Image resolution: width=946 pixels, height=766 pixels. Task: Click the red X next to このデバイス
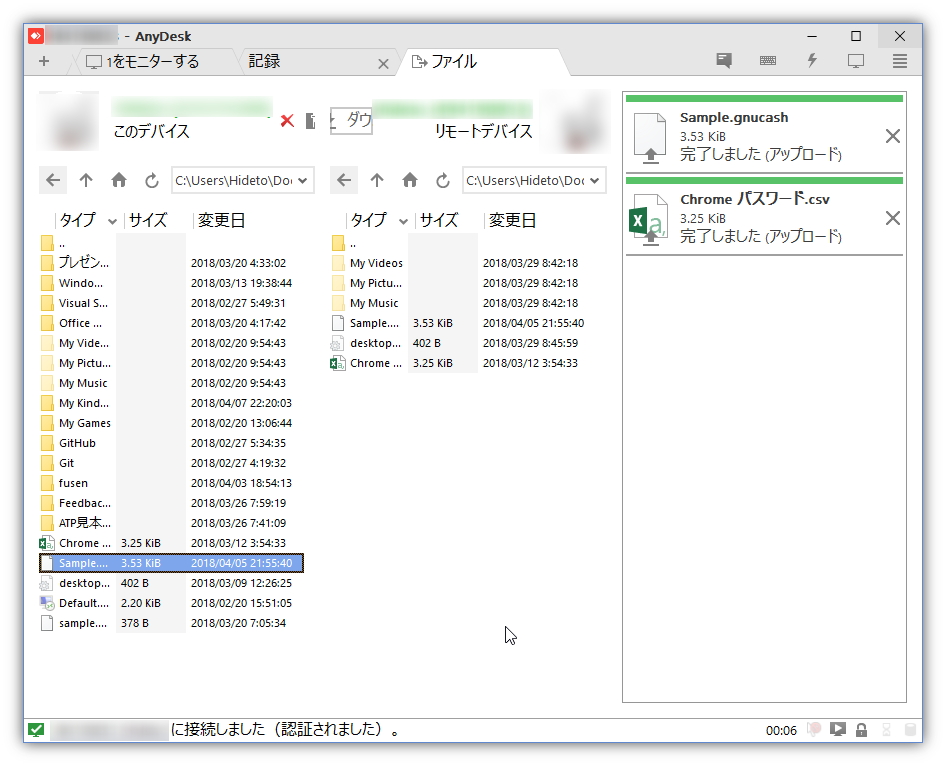click(x=286, y=121)
